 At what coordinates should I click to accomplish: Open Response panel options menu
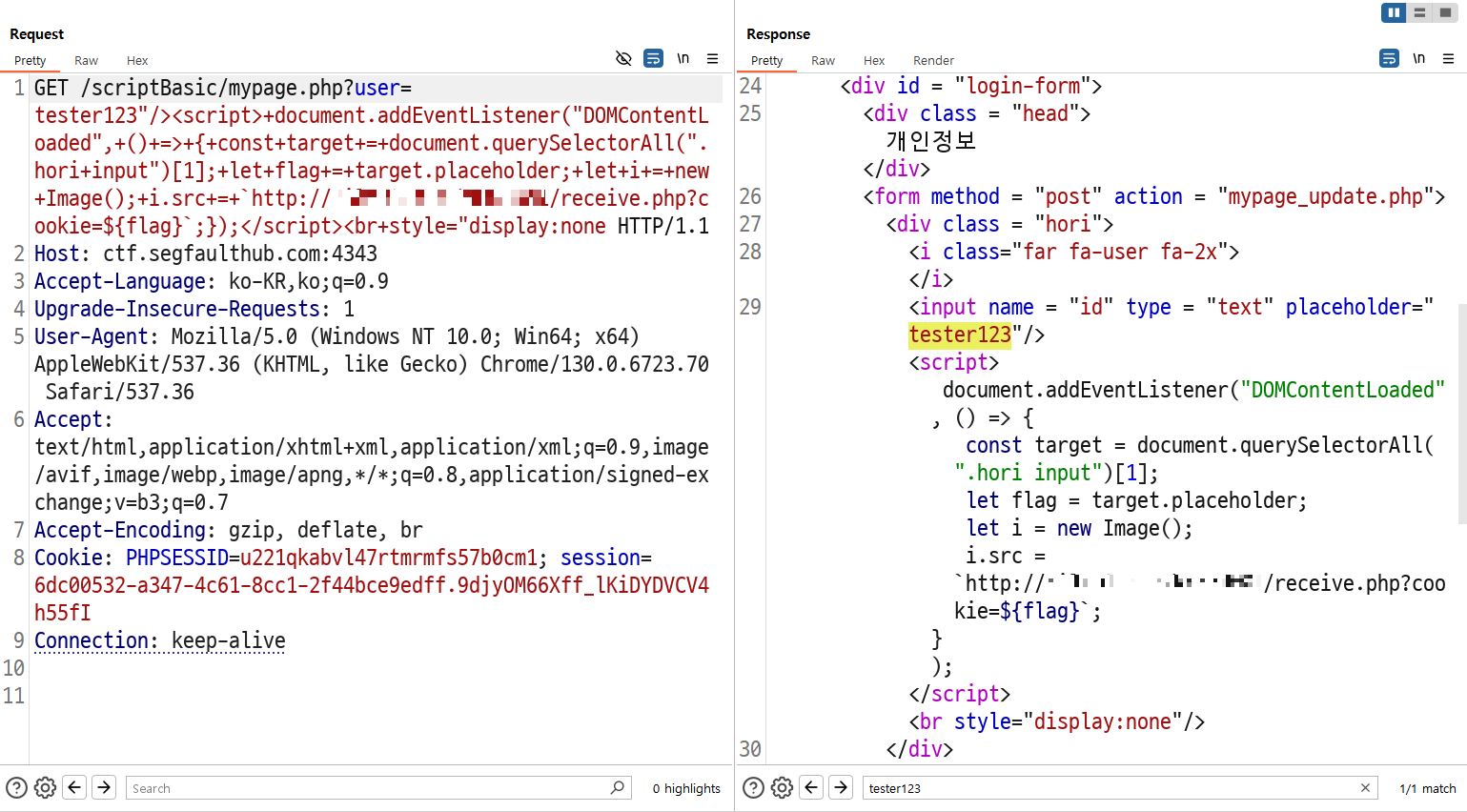[x=1448, y=59]
